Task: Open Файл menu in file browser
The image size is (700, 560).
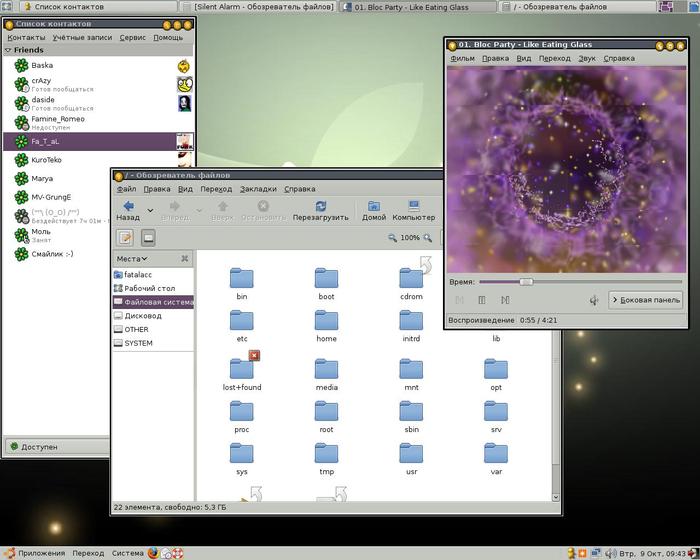Action: pyautogui.click(x=126, y=189)
